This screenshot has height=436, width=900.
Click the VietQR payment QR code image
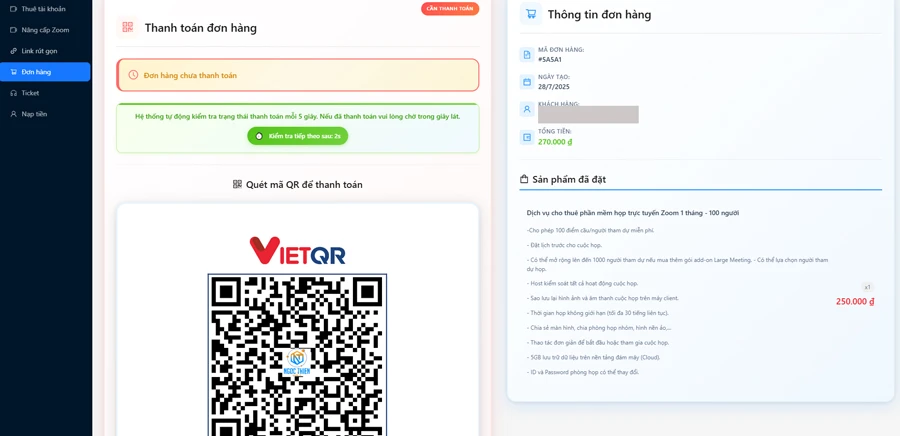[x=297, y=355]
